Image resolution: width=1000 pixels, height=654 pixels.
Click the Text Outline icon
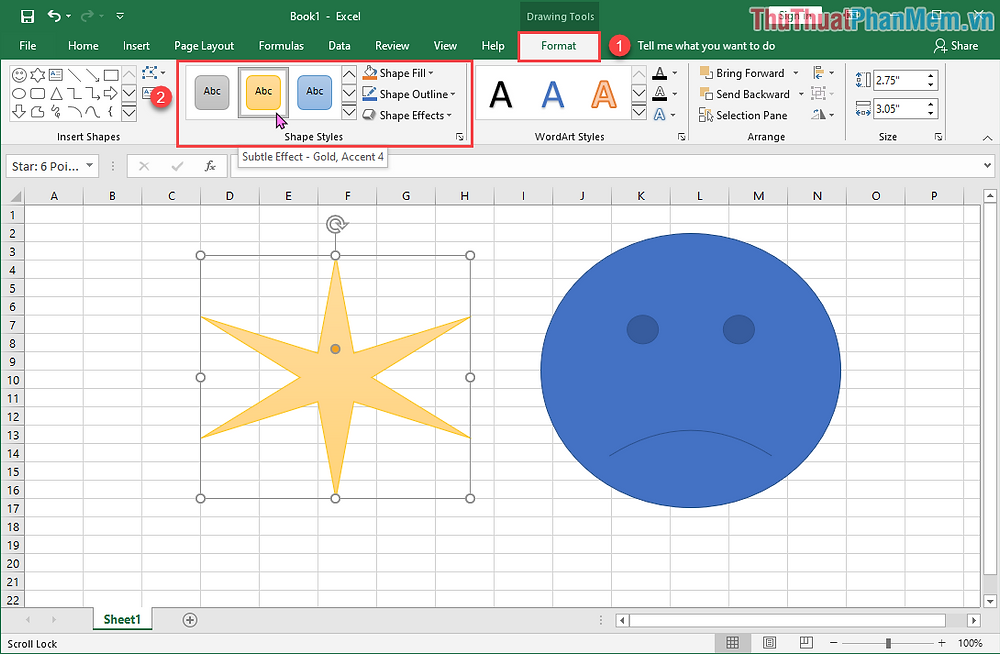click(x=660, y=94)
